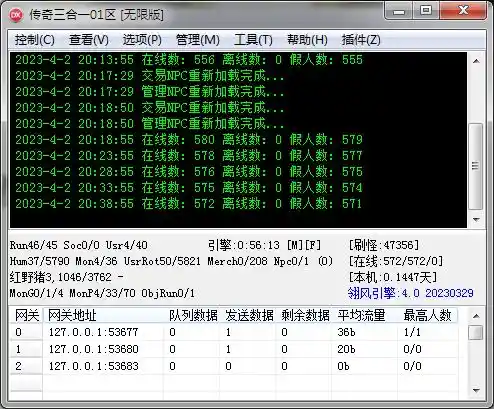Open the 查看(V) menu

(89, 40)
